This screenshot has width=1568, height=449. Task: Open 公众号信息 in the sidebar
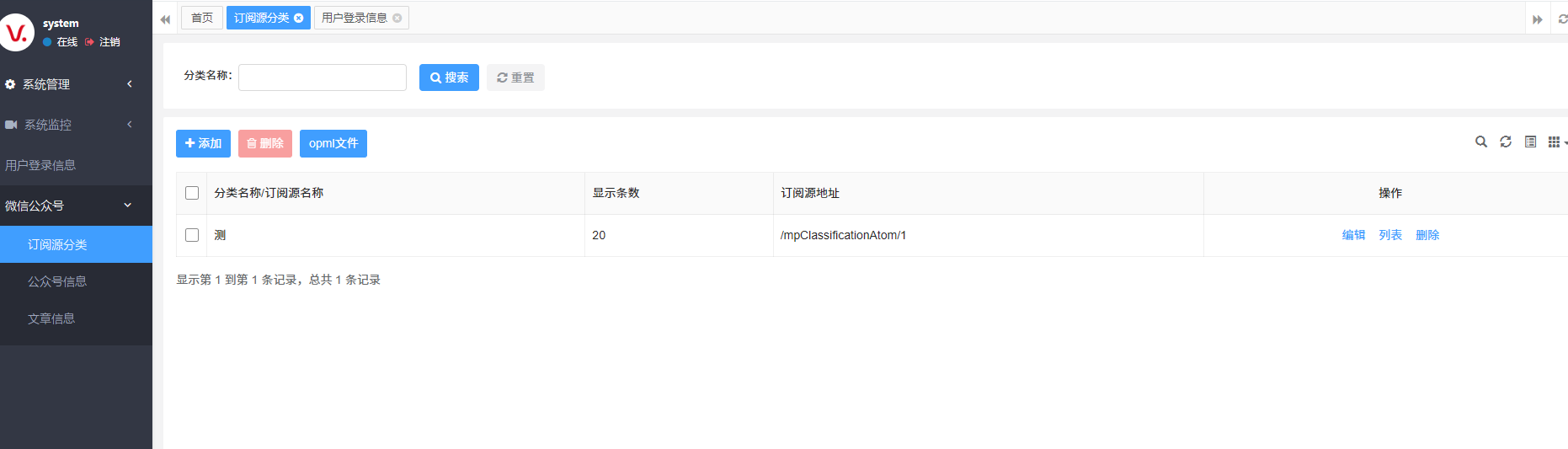[57, 281]
